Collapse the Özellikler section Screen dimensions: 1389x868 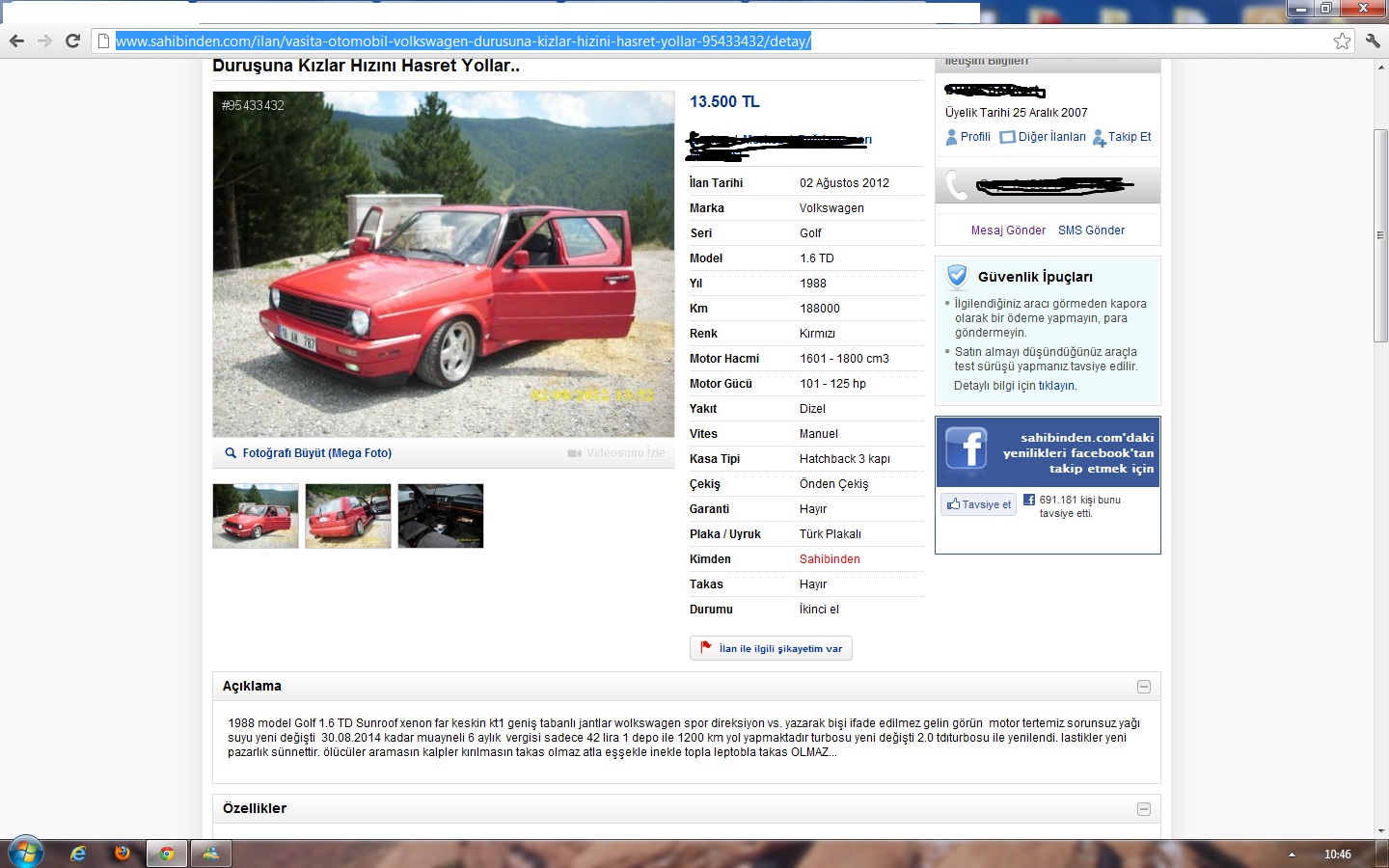point(1144,809)
